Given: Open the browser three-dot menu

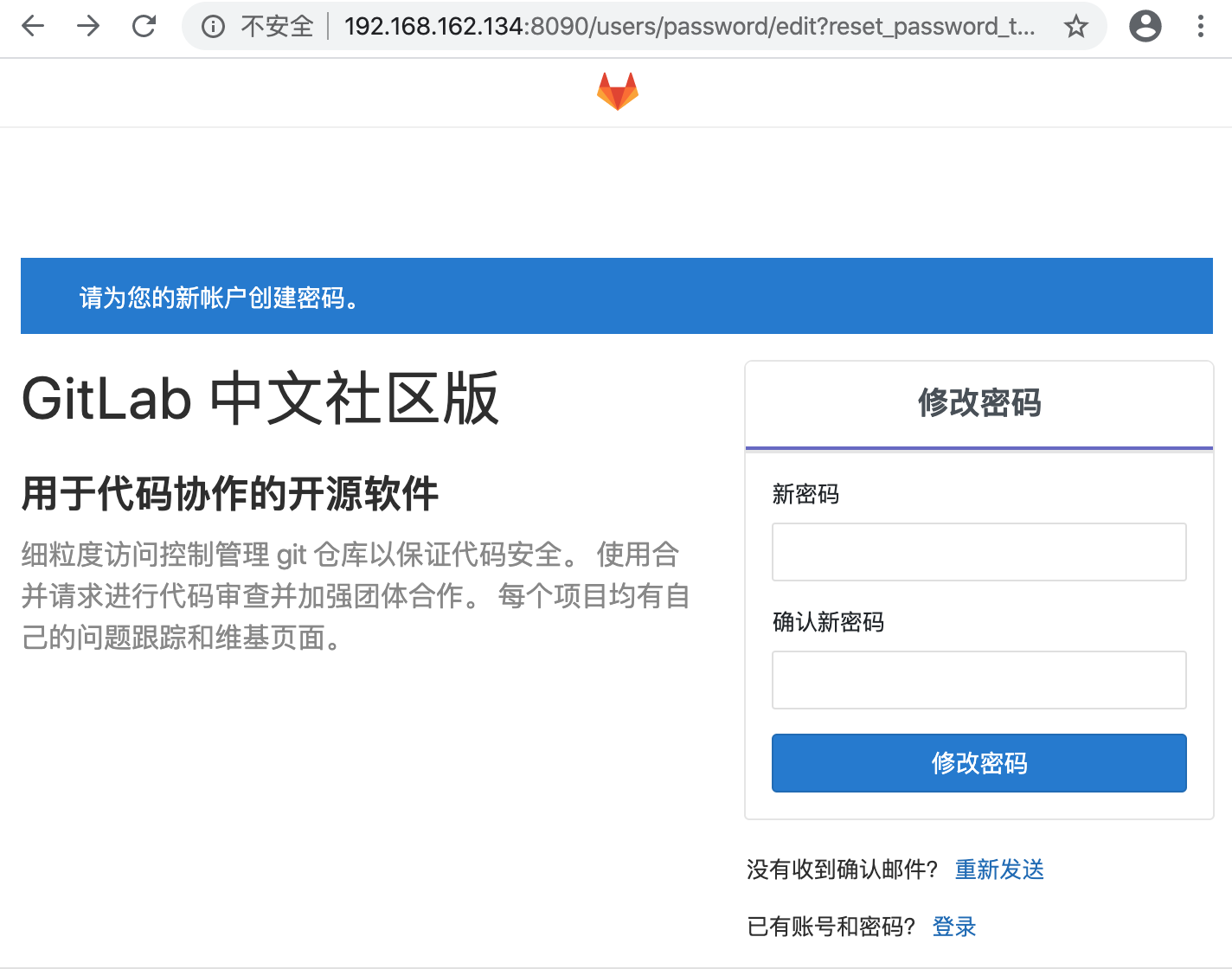Looking at the screenshot, I should coord(1201,27).
